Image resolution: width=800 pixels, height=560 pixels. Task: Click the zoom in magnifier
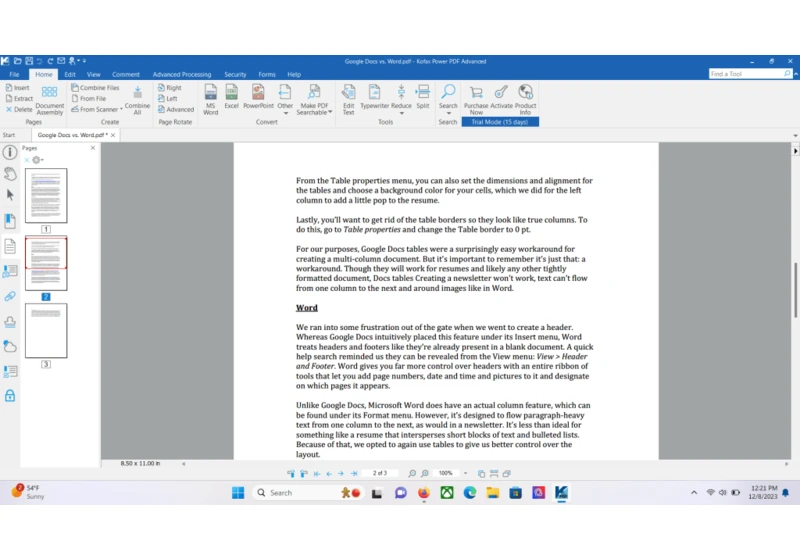[x=424, y=473]
